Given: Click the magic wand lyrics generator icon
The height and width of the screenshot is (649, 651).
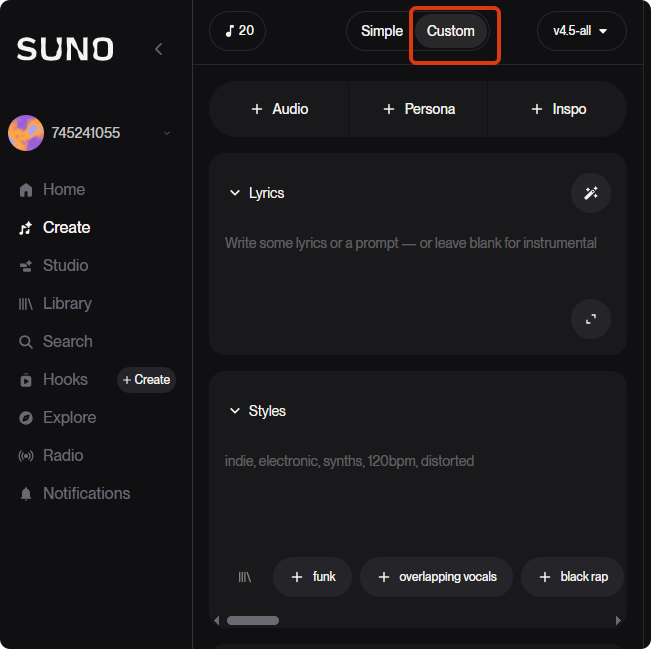Looking at the screenshot, I should coord(590,193).
